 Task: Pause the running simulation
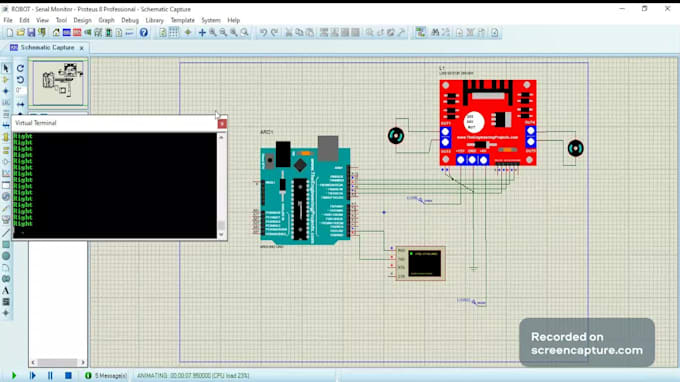[50, 375]
